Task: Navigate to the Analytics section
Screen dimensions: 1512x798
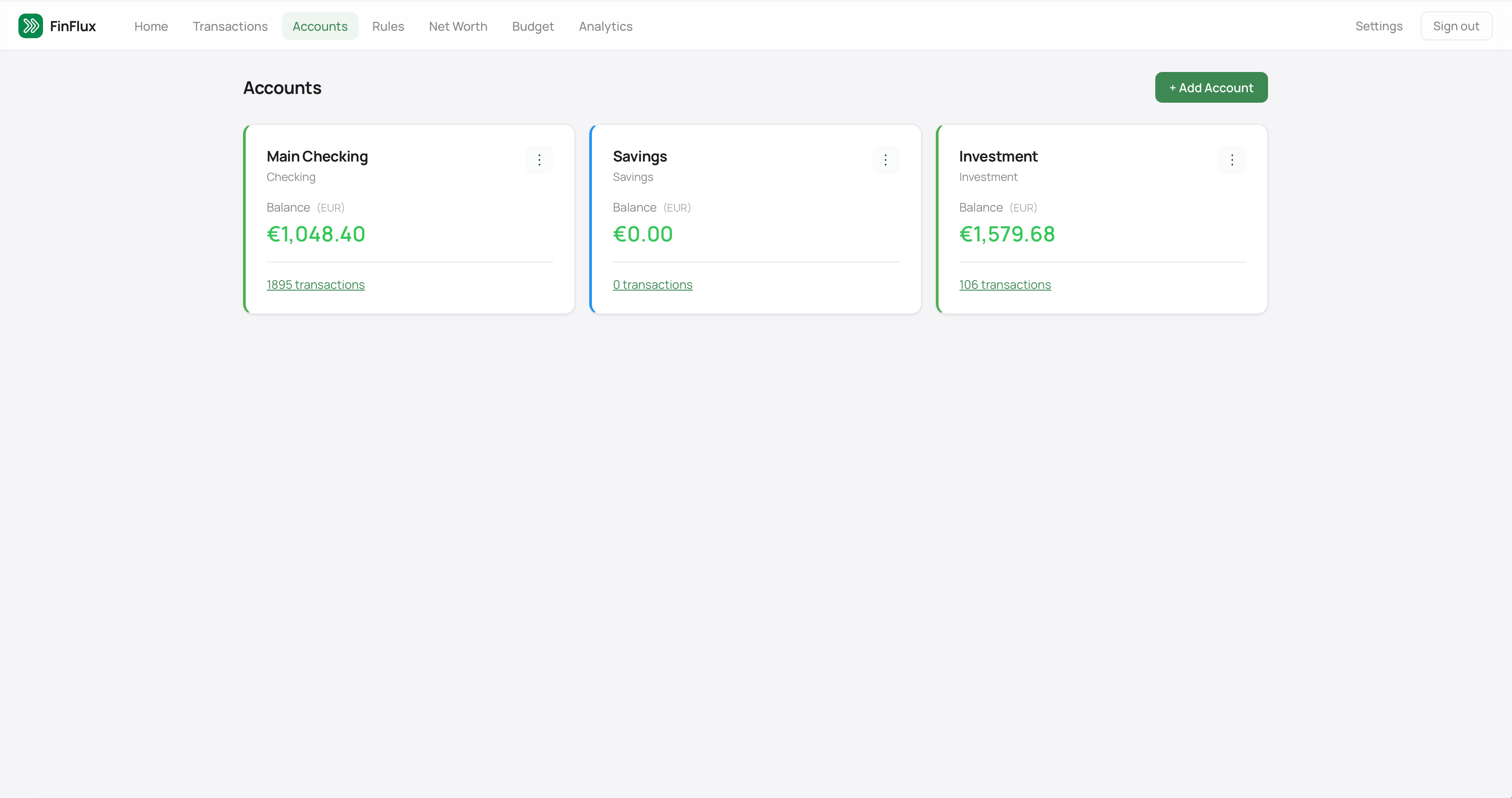Action: coord(605,26)
